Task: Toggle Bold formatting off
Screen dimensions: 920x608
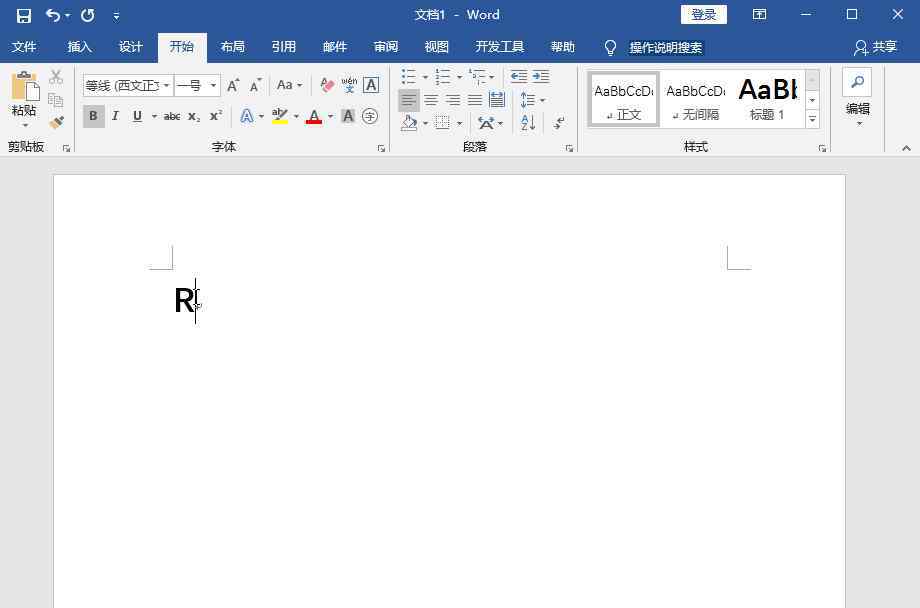Action: [93, 116]
